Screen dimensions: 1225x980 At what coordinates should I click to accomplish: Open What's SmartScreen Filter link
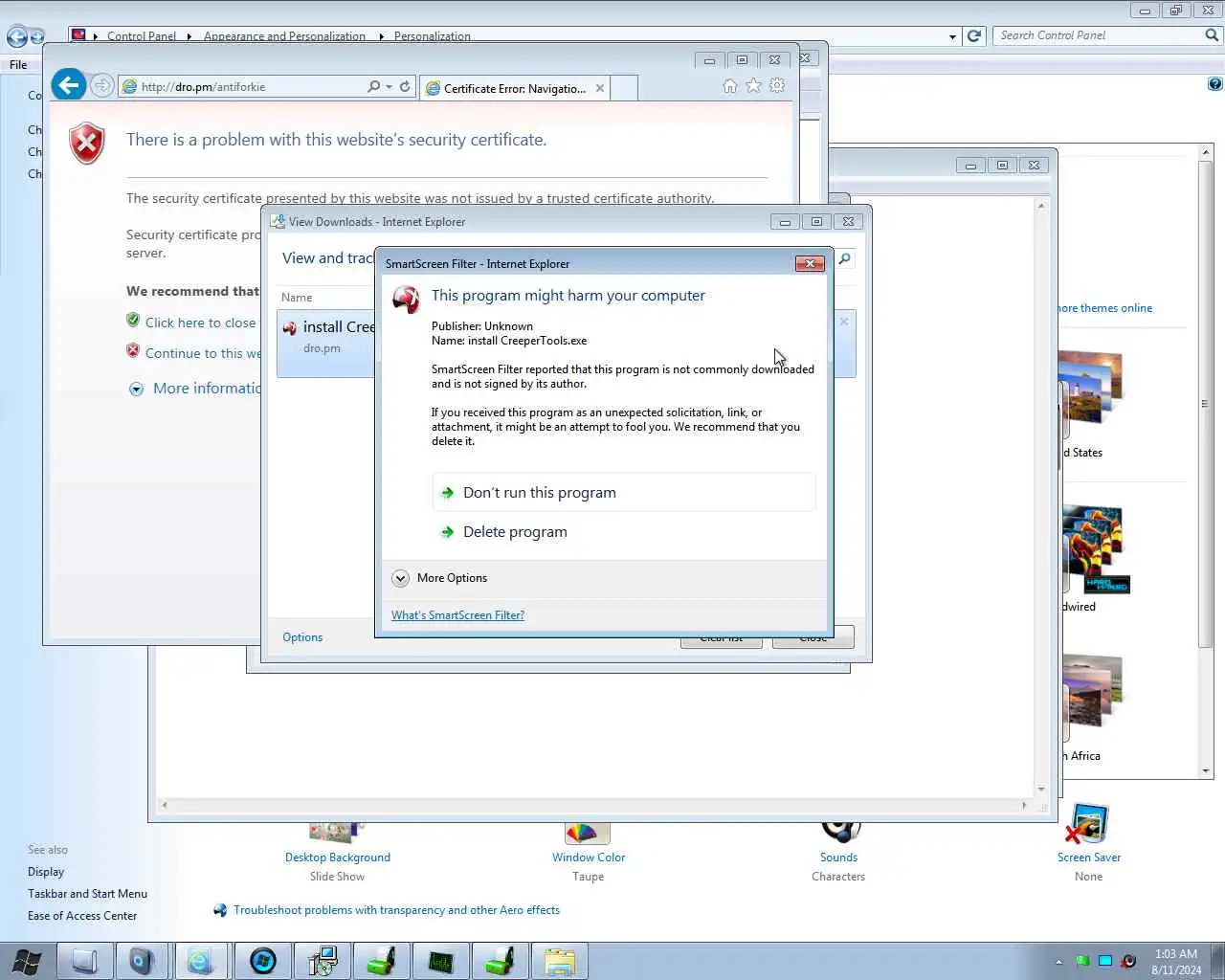click(457, 615)
